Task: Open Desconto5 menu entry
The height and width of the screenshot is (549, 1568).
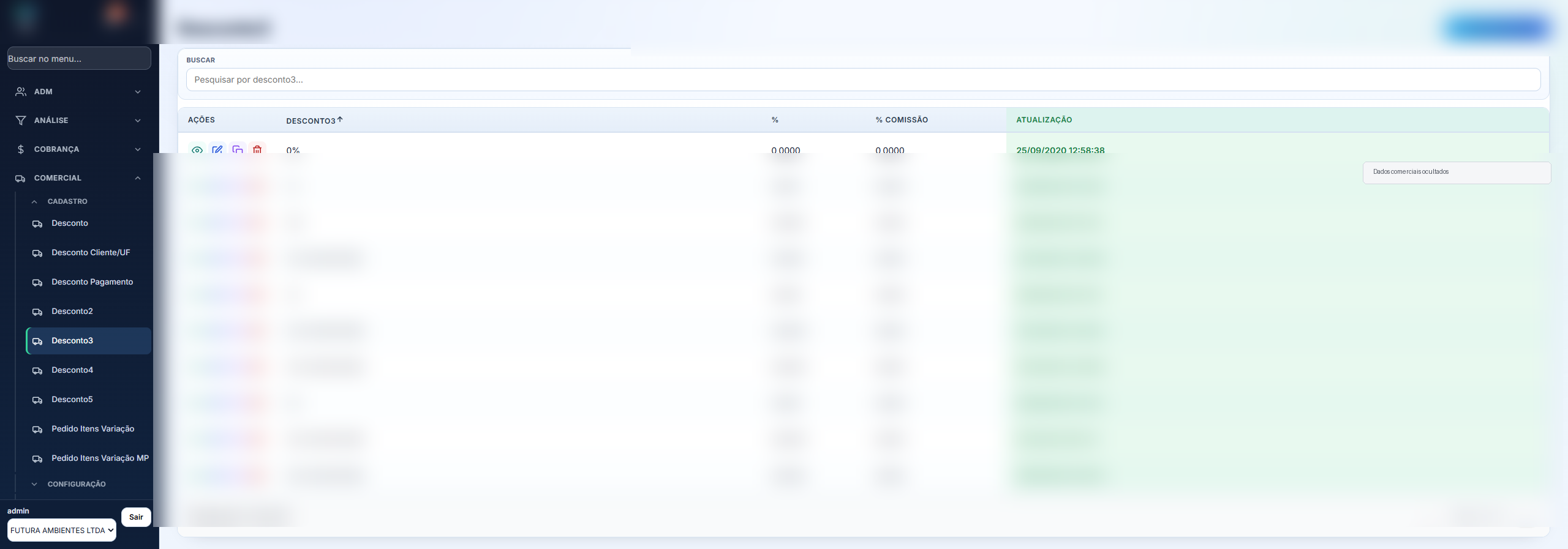Action: [89, 400]
